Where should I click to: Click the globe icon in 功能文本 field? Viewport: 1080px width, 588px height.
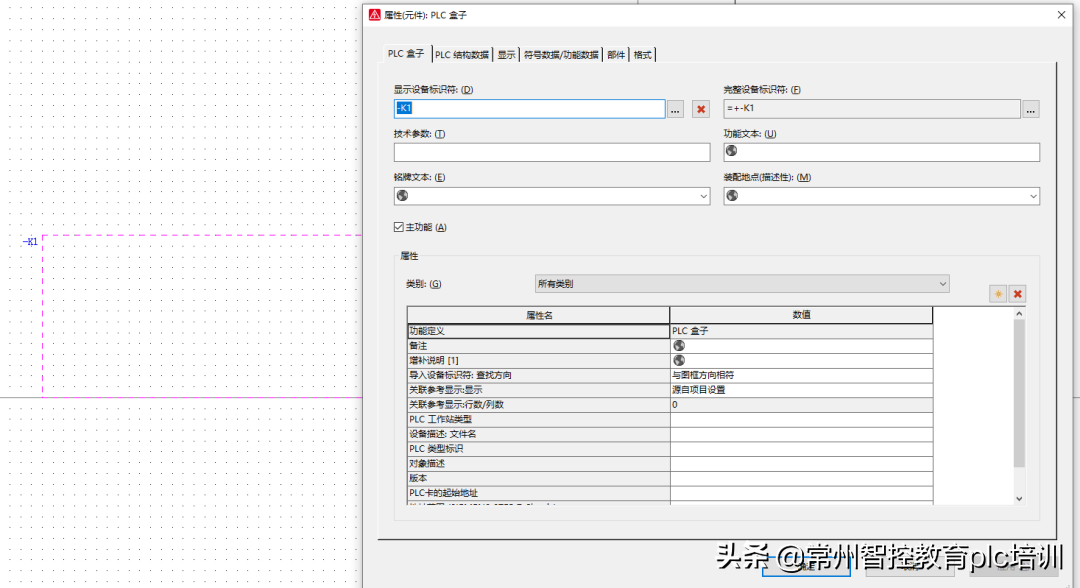(x=731, y=152)
